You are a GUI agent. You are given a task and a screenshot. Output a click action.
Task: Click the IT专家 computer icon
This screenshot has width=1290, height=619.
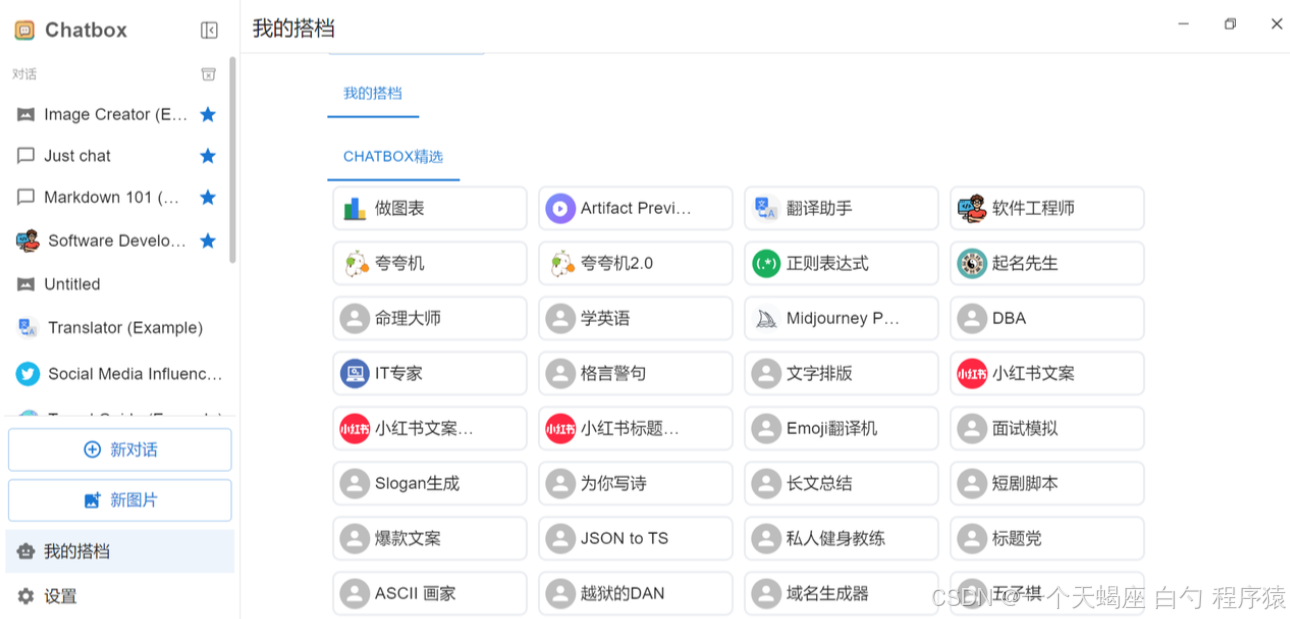coord(355,374)
